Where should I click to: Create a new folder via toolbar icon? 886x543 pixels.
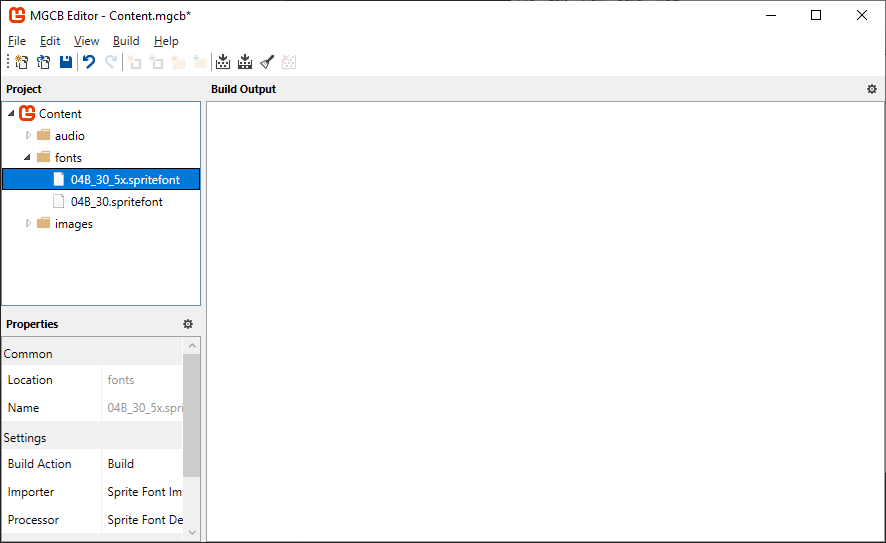coord(178,62)
